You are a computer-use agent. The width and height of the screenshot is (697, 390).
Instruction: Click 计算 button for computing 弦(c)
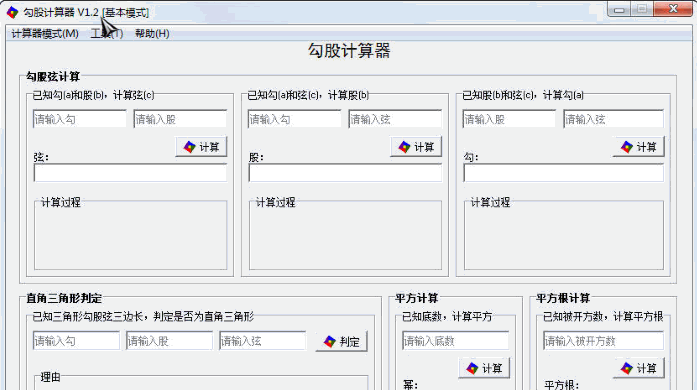pos(201,147)
